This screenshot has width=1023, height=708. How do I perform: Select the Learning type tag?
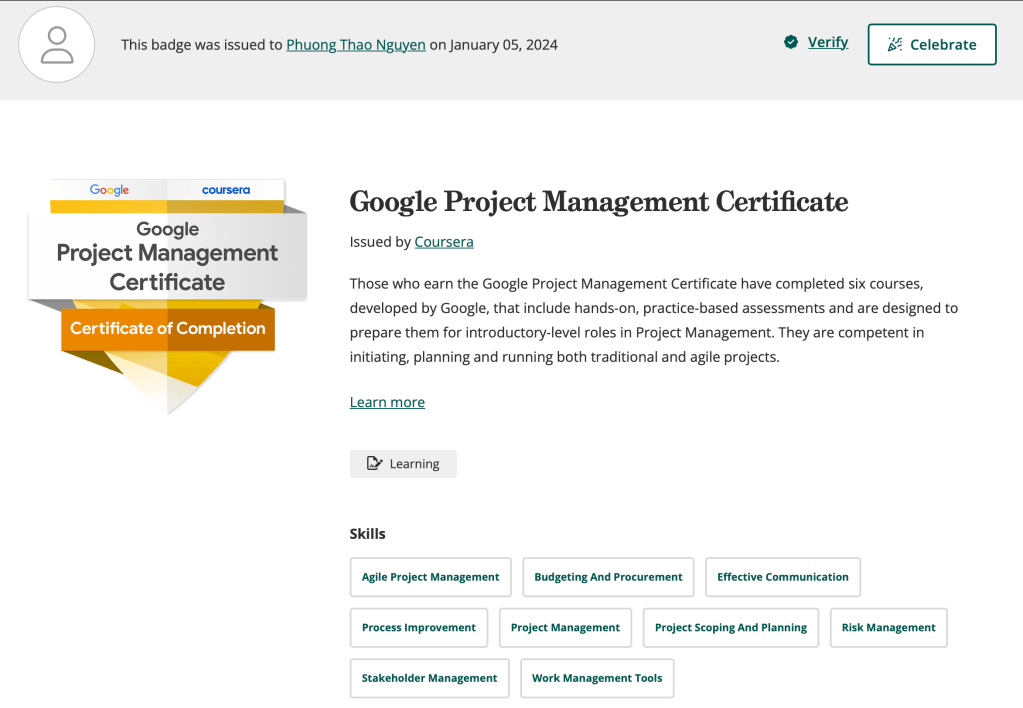click(403, 464)
